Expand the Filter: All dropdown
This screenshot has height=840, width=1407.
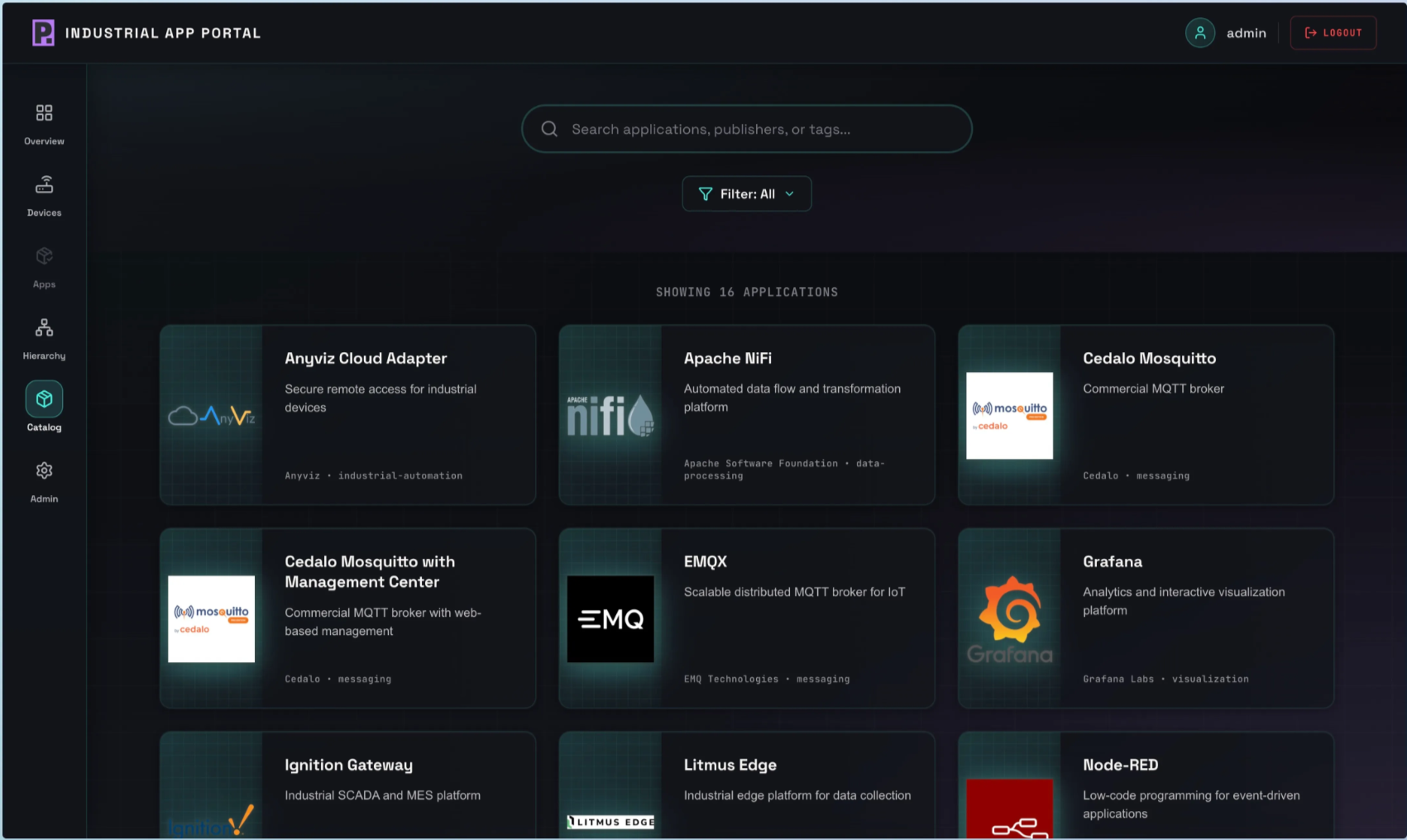click(746, 193)
